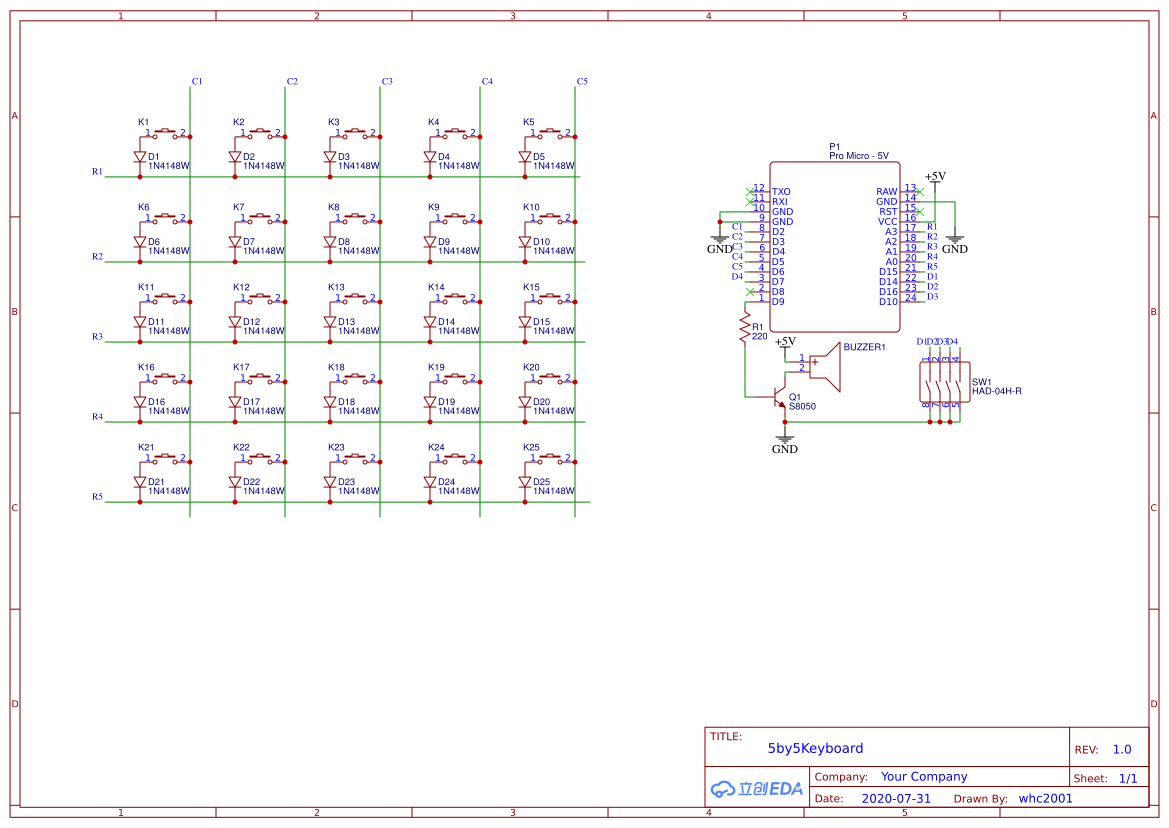
Task: Select the R1 220 resistor symbol
Action: (744, 327)
